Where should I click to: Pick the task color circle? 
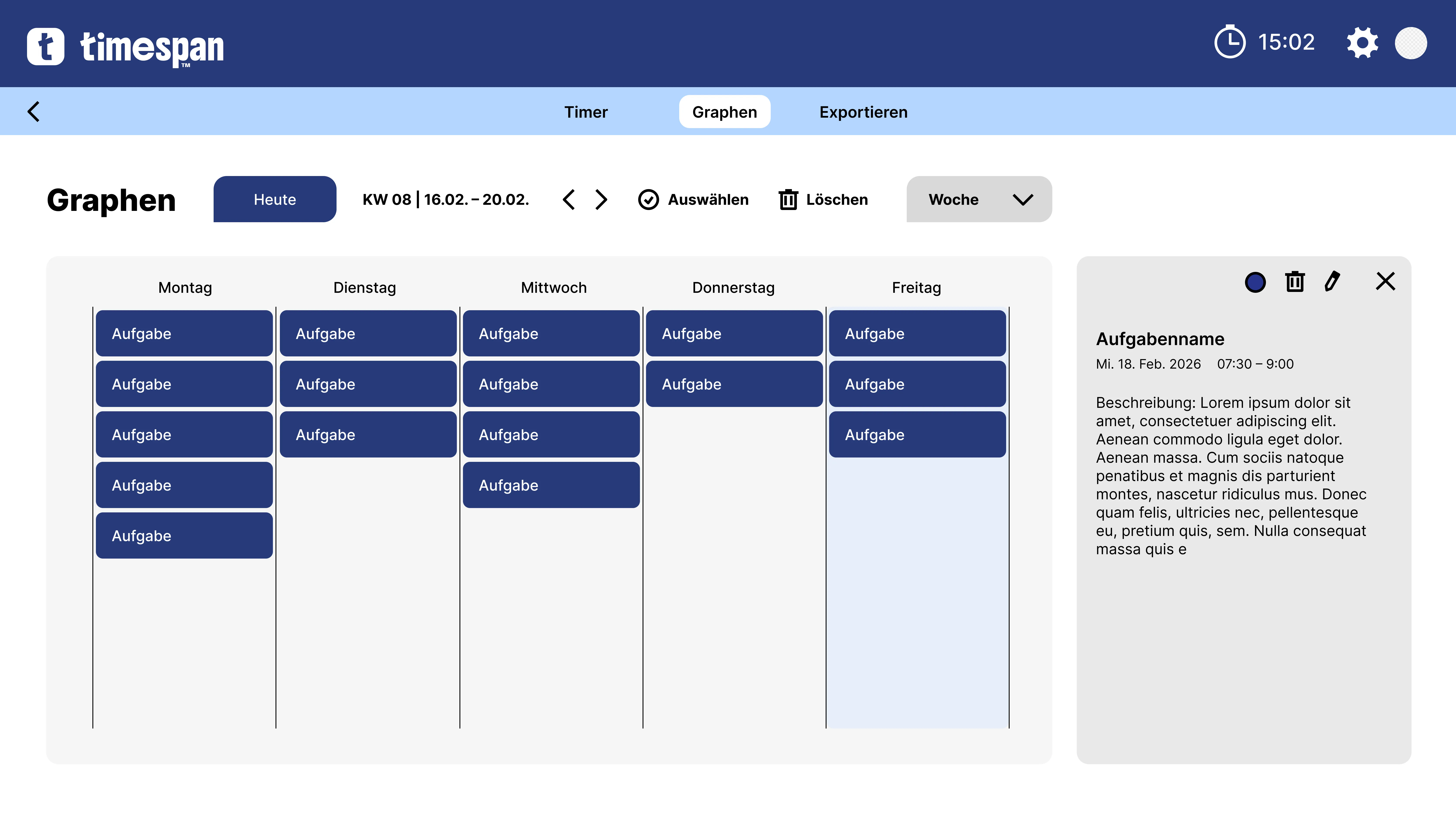click(x=1255, y=282)
